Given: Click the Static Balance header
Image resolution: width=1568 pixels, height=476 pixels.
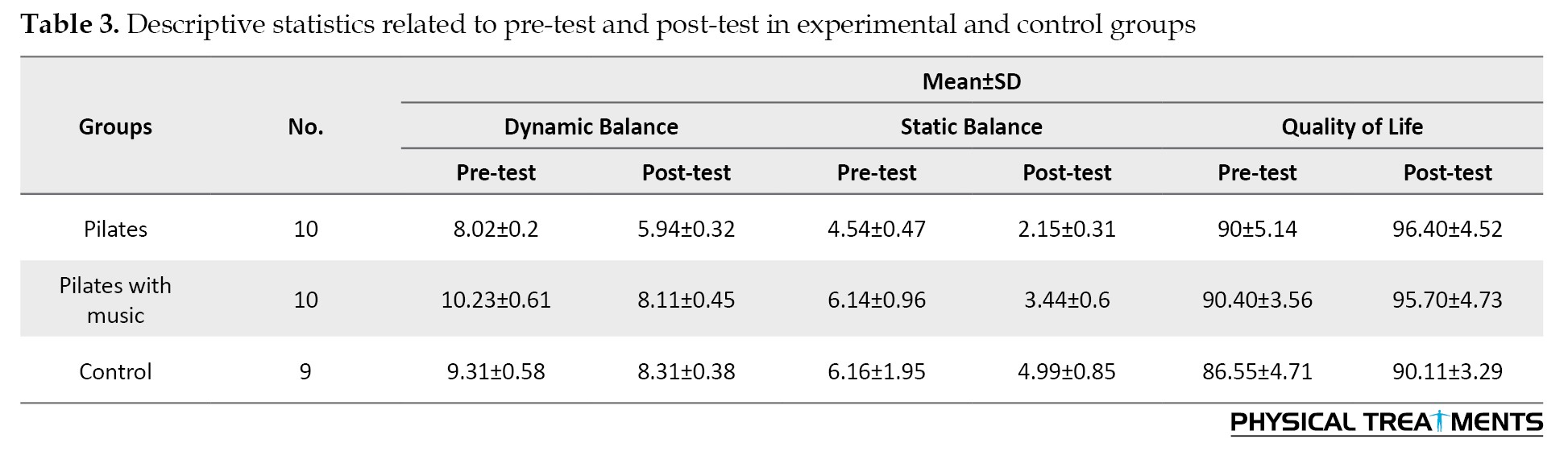Looking at the screenshot, I should tap(972, 126).
